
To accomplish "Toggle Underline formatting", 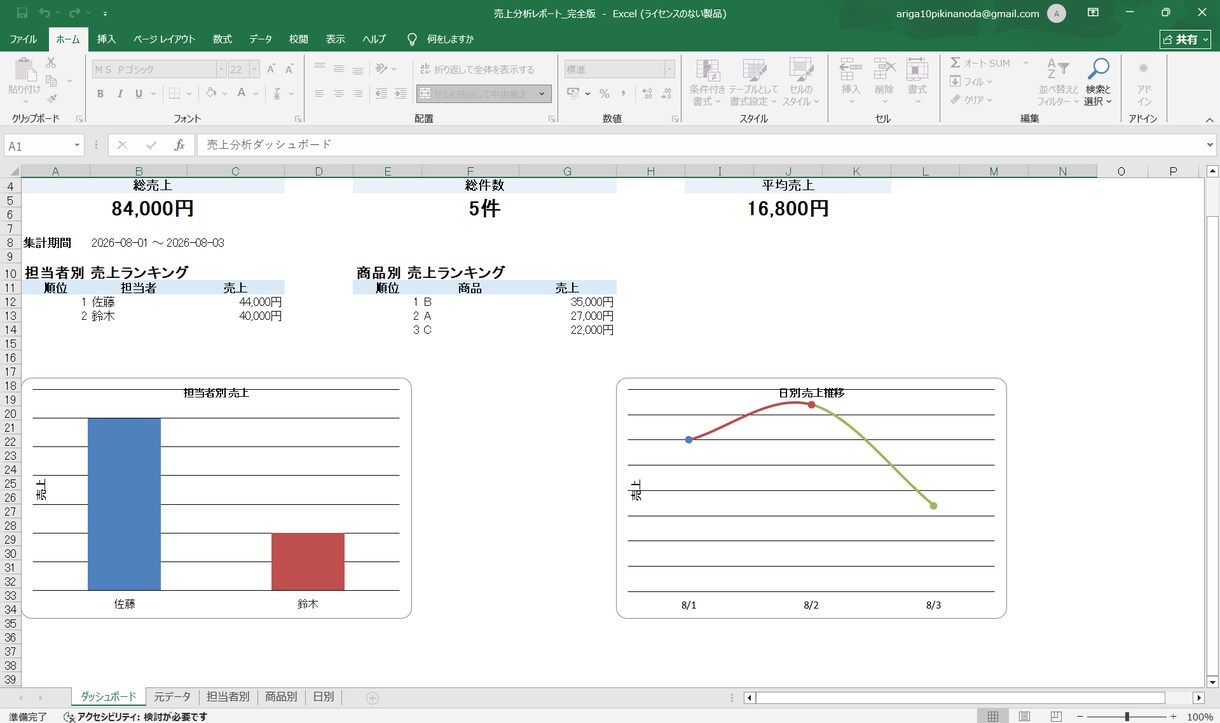I will pyautogui.click(x=140, y=93).
